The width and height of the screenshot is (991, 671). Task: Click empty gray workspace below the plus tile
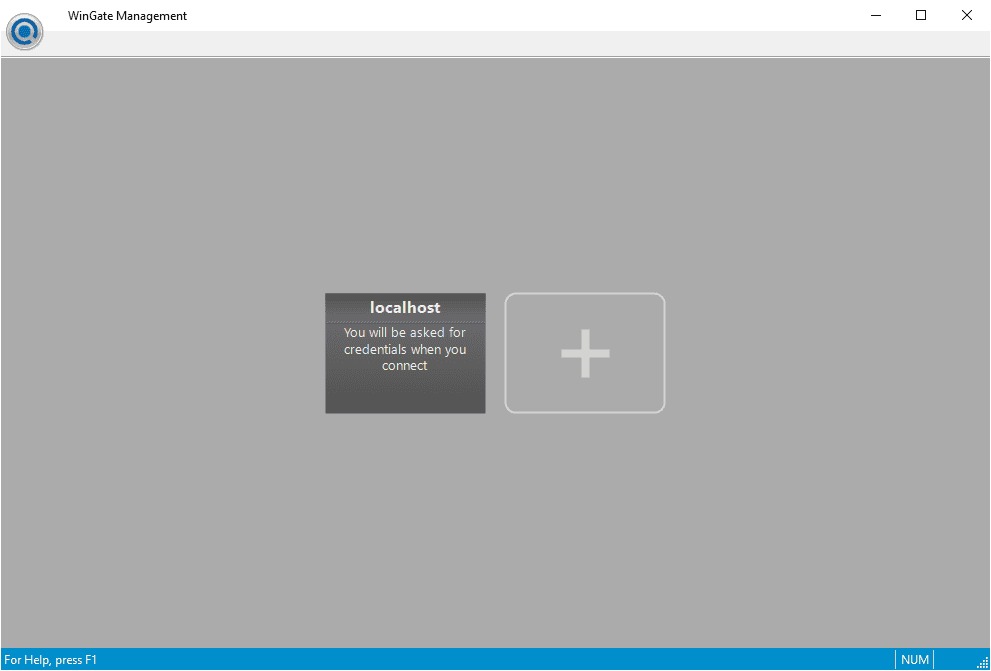click(585, 520)
